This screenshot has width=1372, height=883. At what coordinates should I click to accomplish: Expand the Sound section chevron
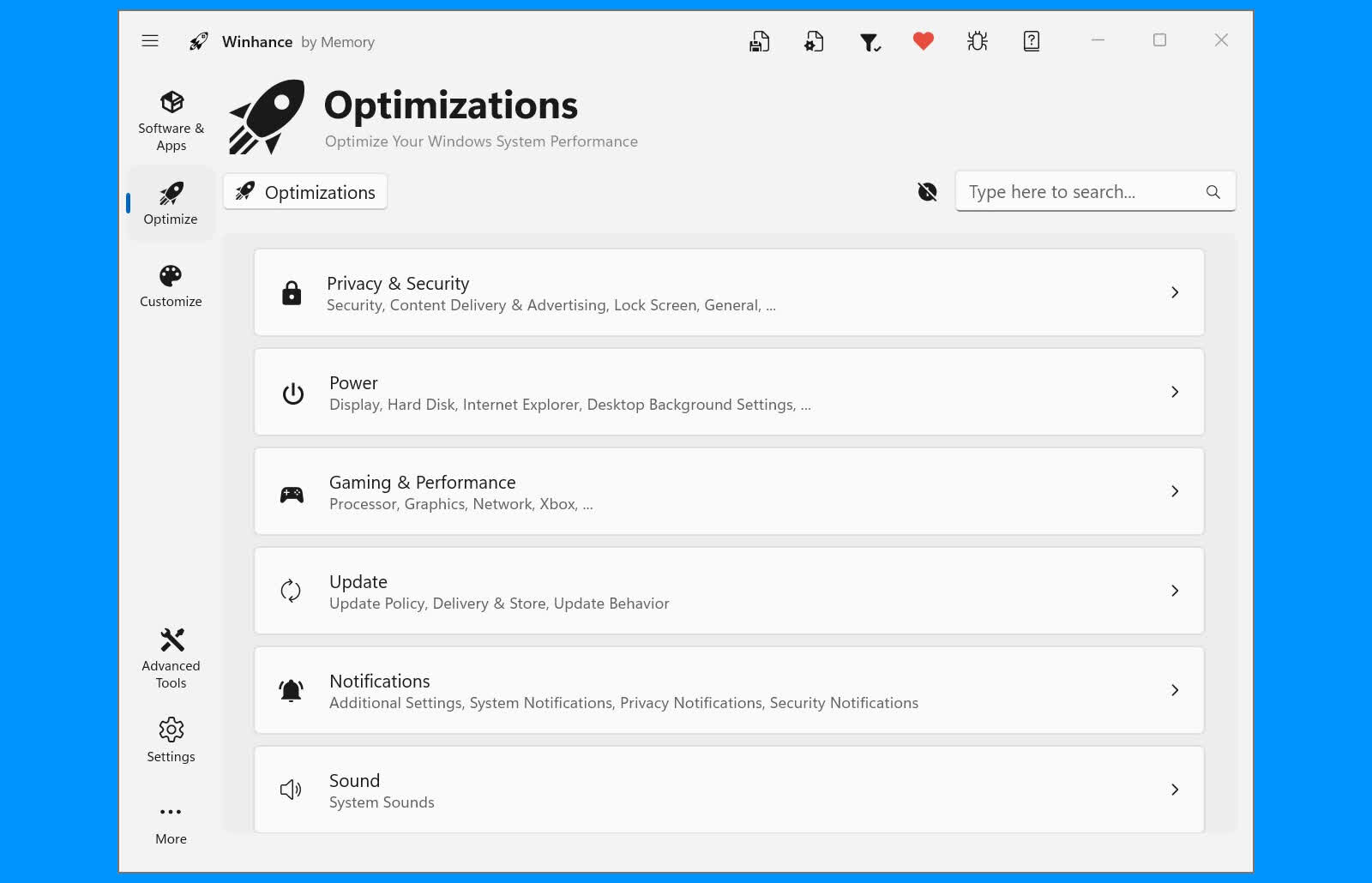1175,790
